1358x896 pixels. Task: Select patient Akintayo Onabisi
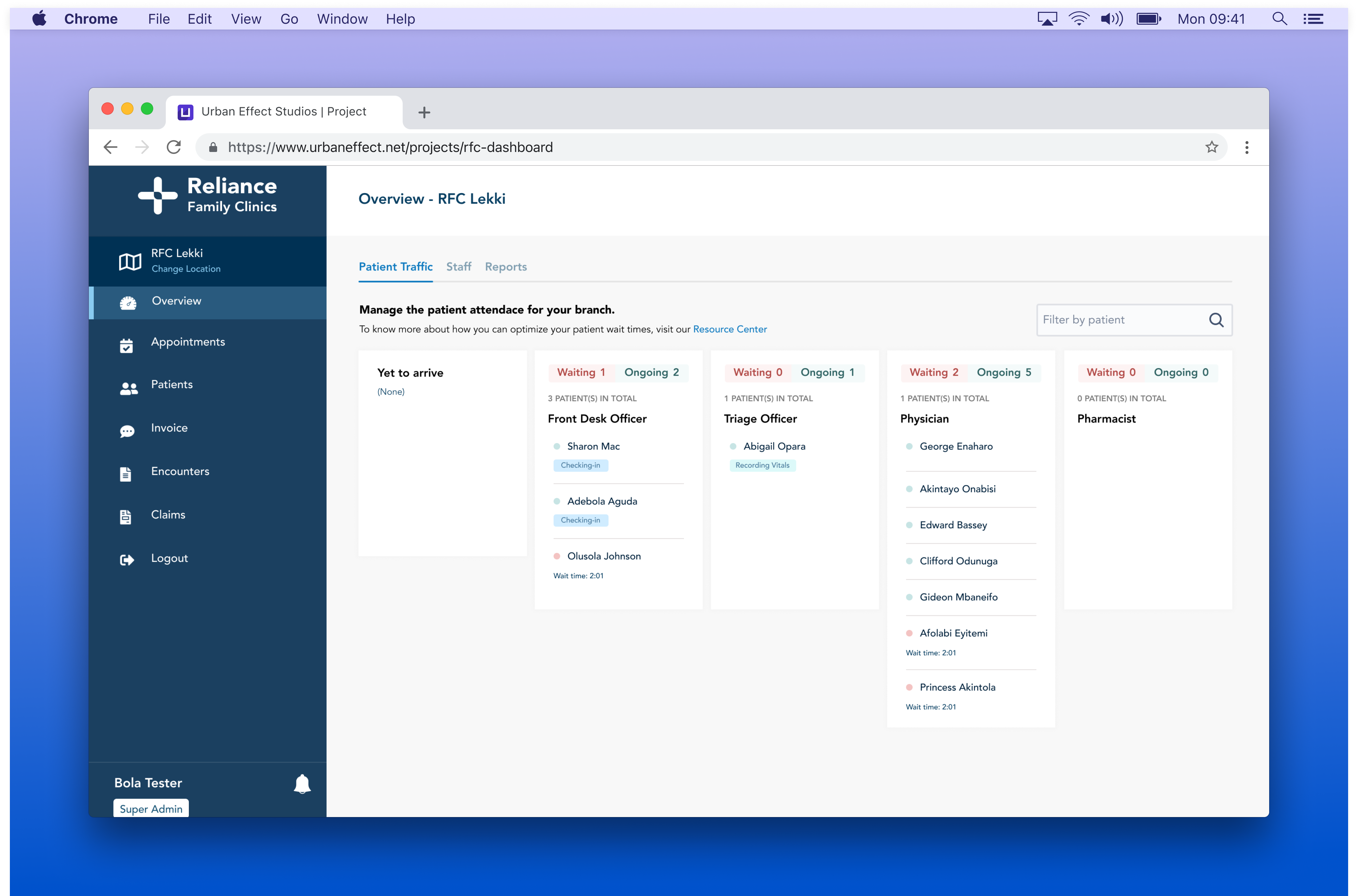[957, 489]
